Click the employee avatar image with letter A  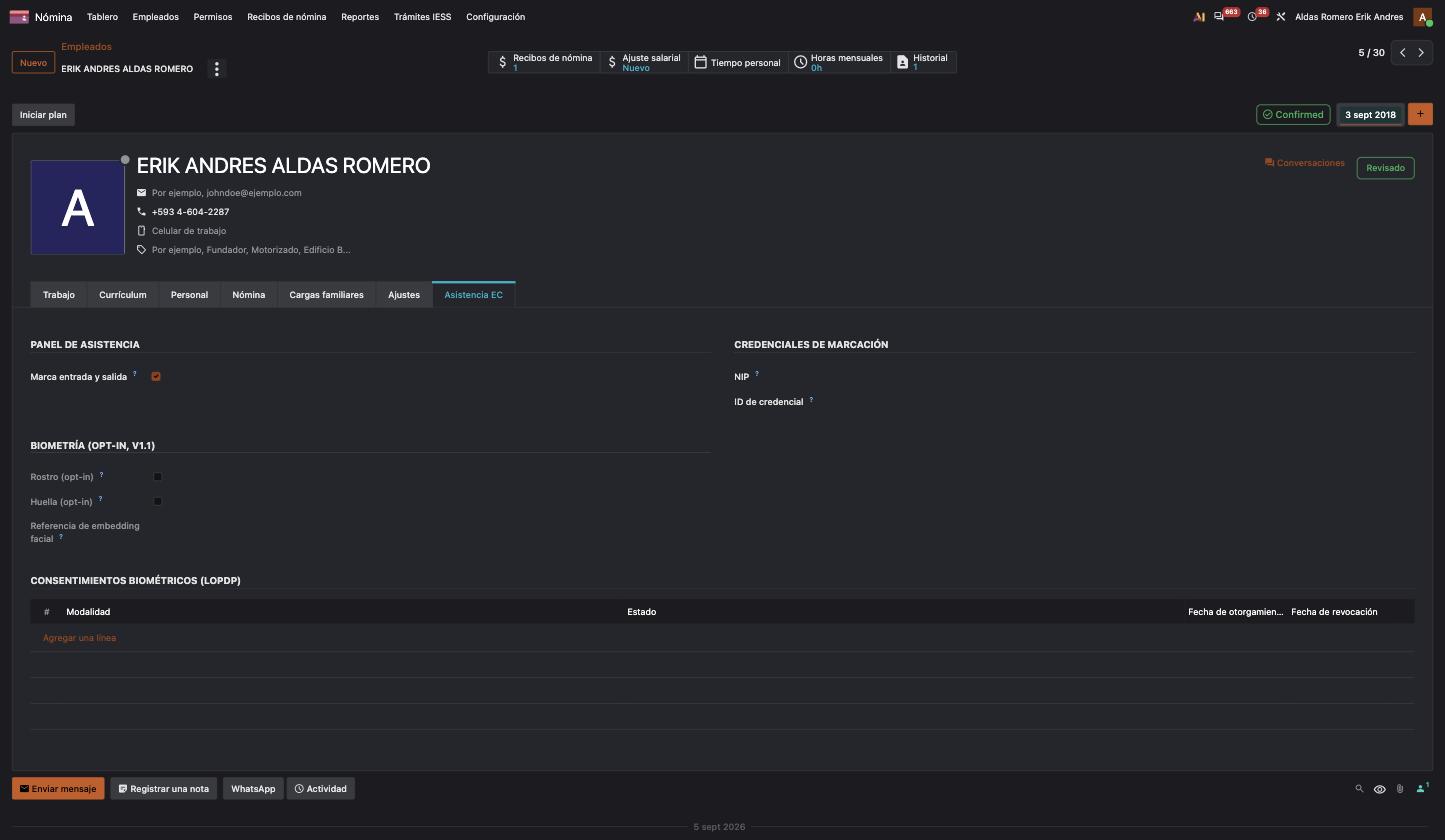point(78,207)
